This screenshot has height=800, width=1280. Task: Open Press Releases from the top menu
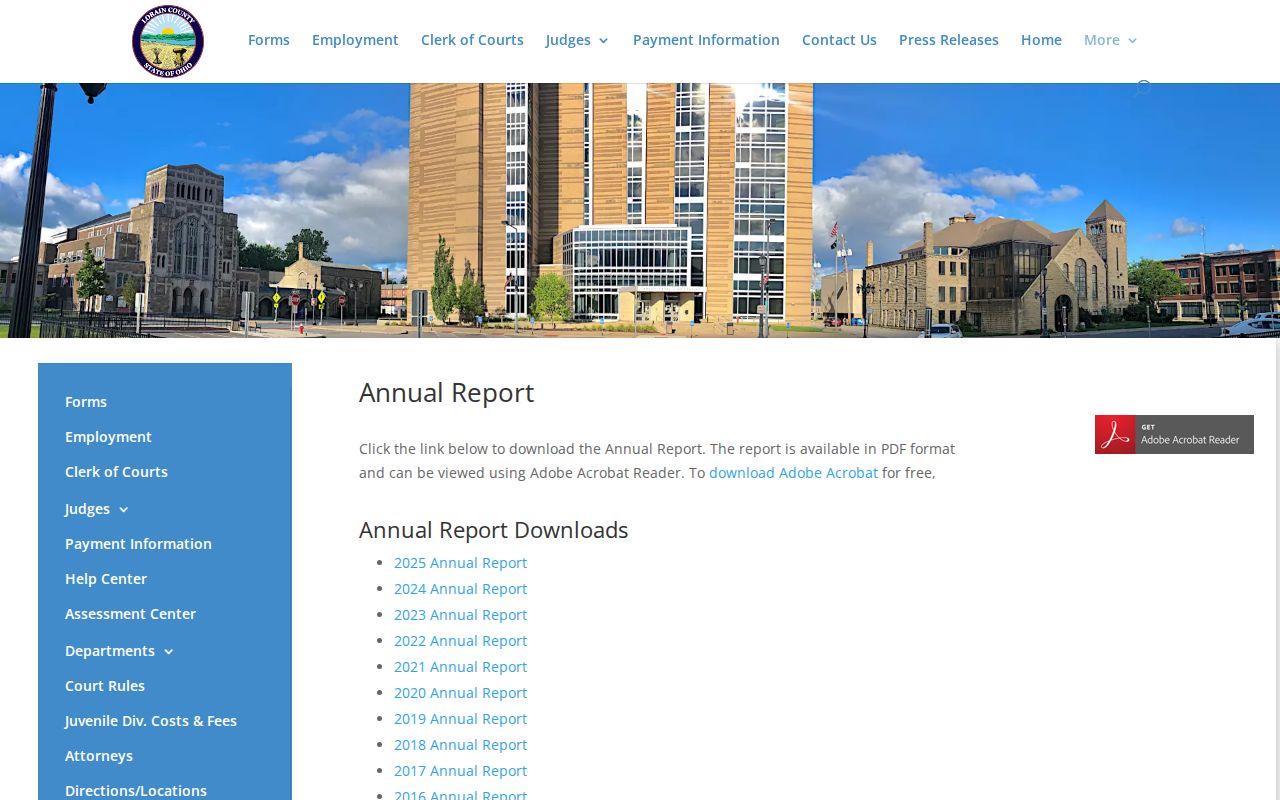tap(949, 40)
